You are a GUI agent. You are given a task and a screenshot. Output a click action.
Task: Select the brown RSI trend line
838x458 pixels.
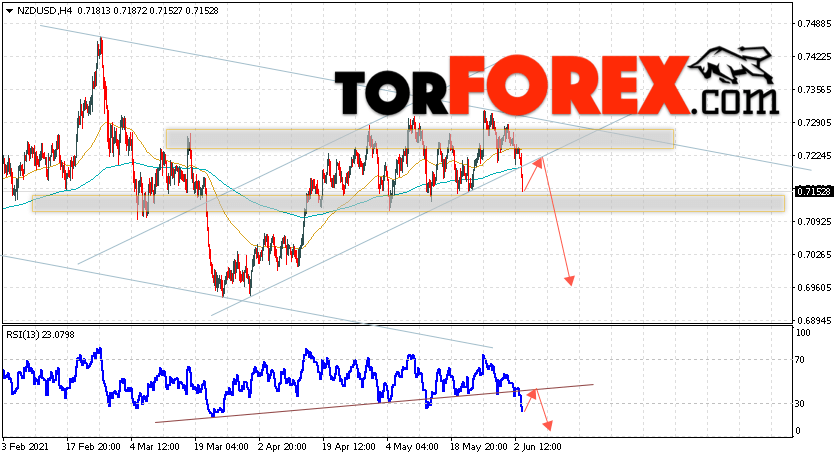(374, 403)
